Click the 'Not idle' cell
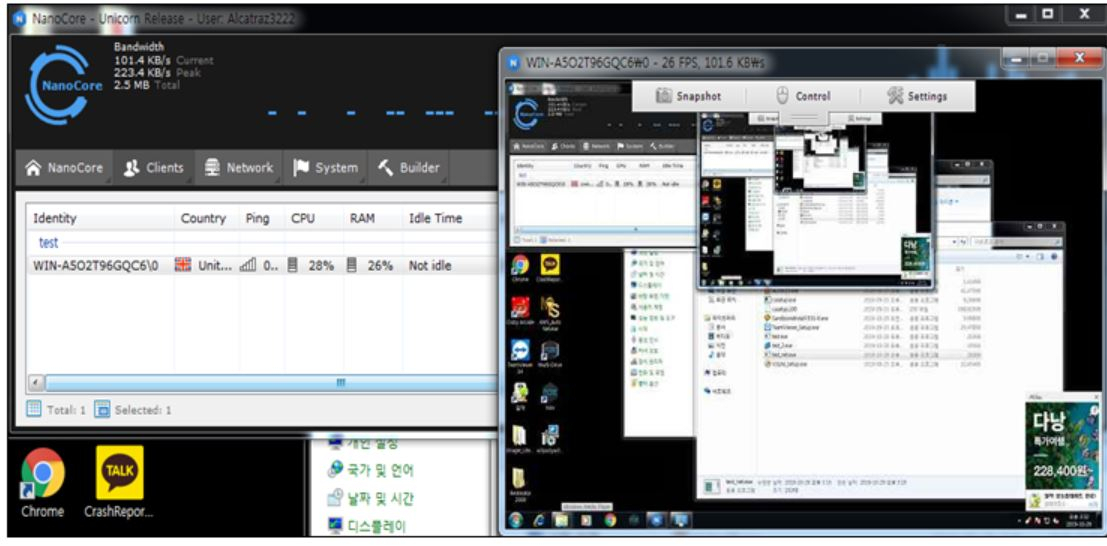The width and height of the screenshot is (1107, 546). (x=430, y=266)
